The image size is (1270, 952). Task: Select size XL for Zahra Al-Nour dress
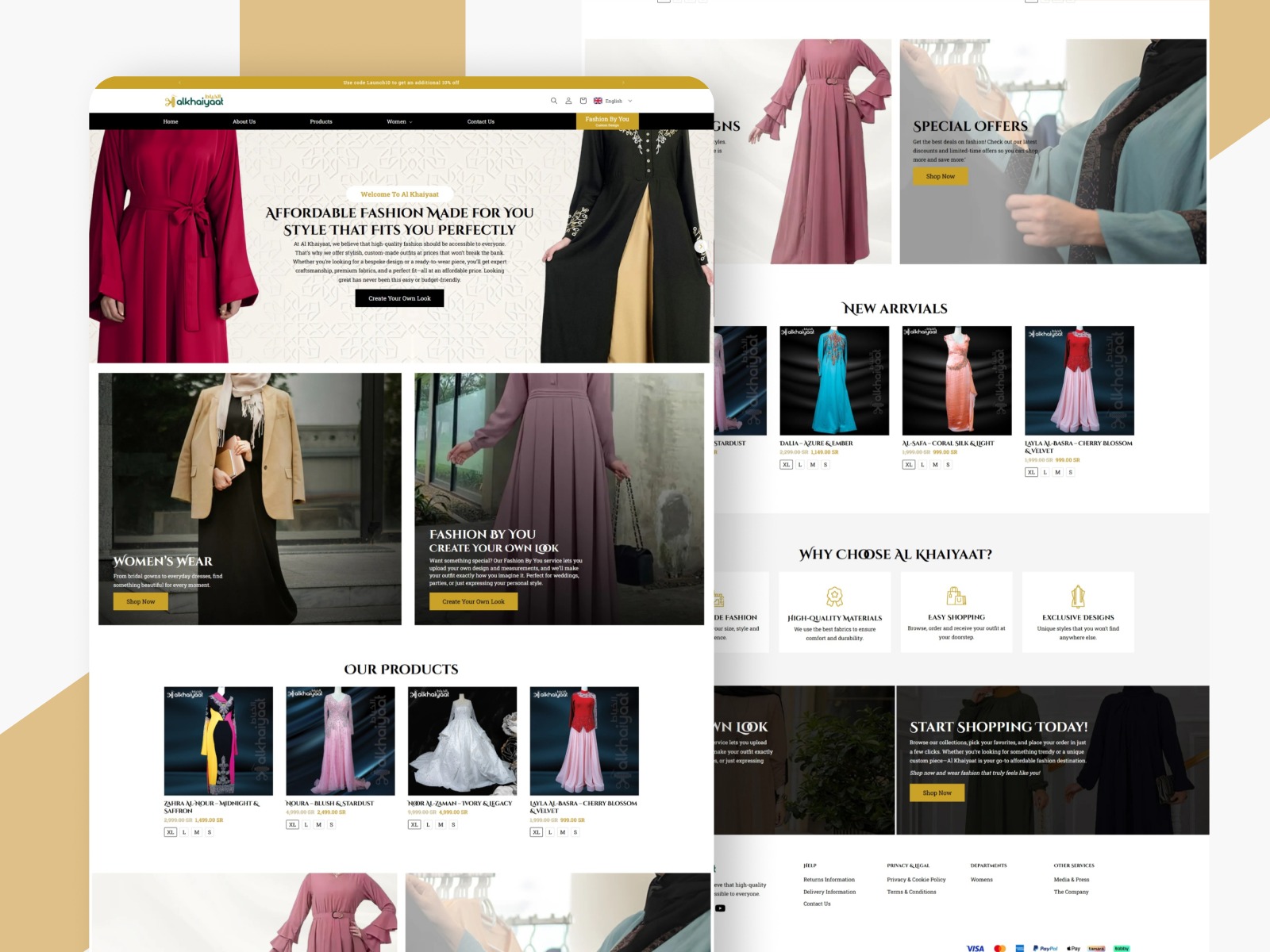click(170, 832)
